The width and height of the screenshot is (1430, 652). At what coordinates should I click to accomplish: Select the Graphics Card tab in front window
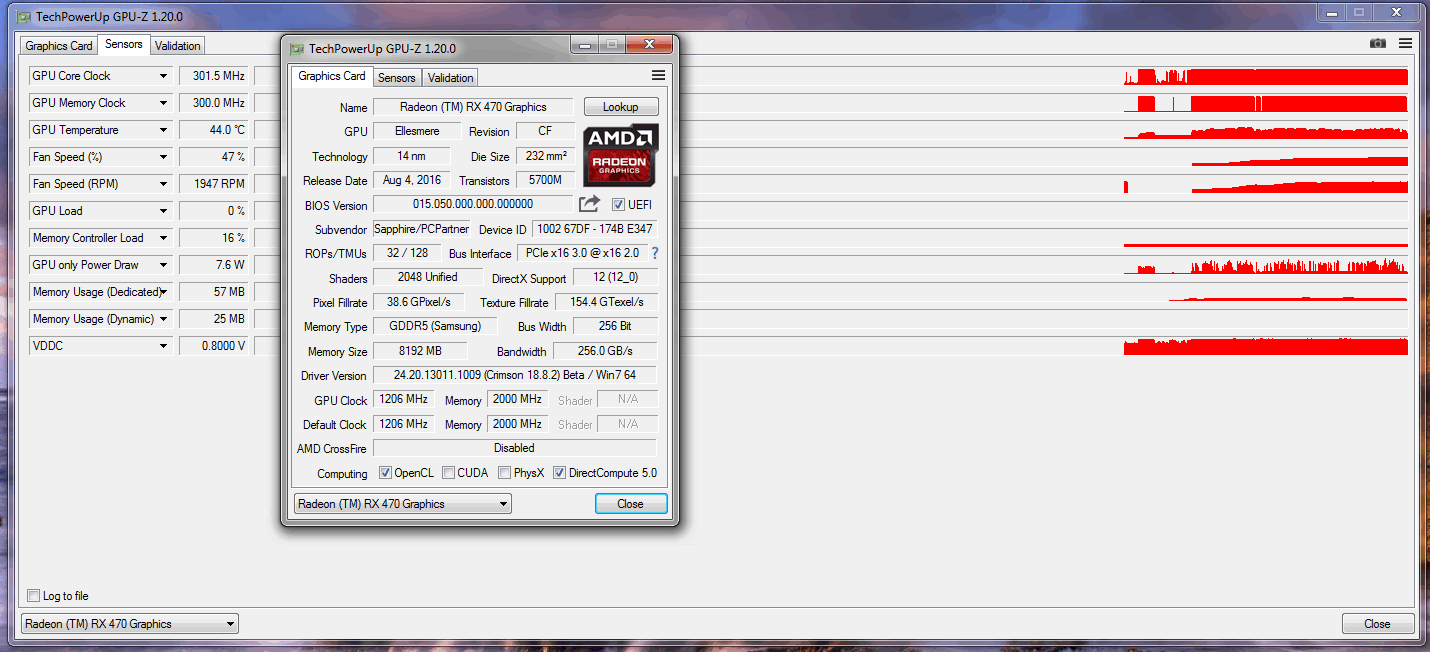(x=332, y=76)
